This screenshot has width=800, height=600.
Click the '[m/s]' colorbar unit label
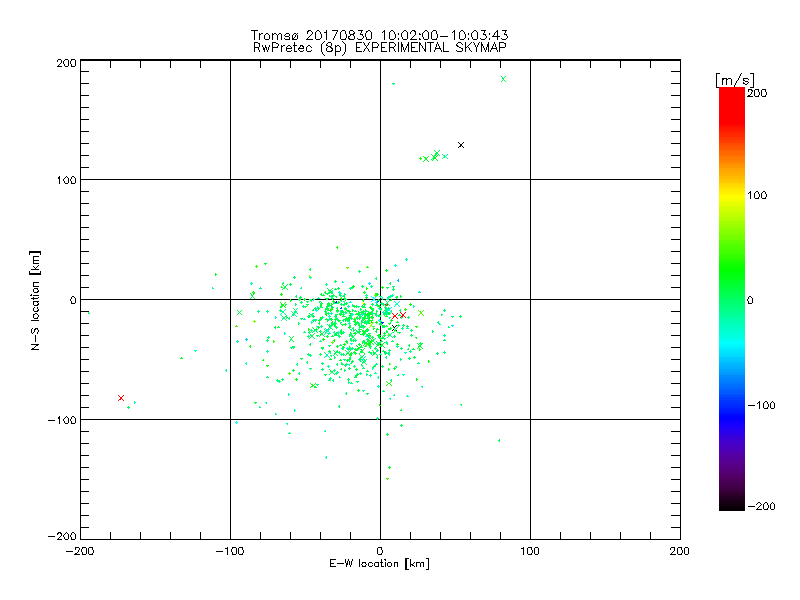point(735,80)
